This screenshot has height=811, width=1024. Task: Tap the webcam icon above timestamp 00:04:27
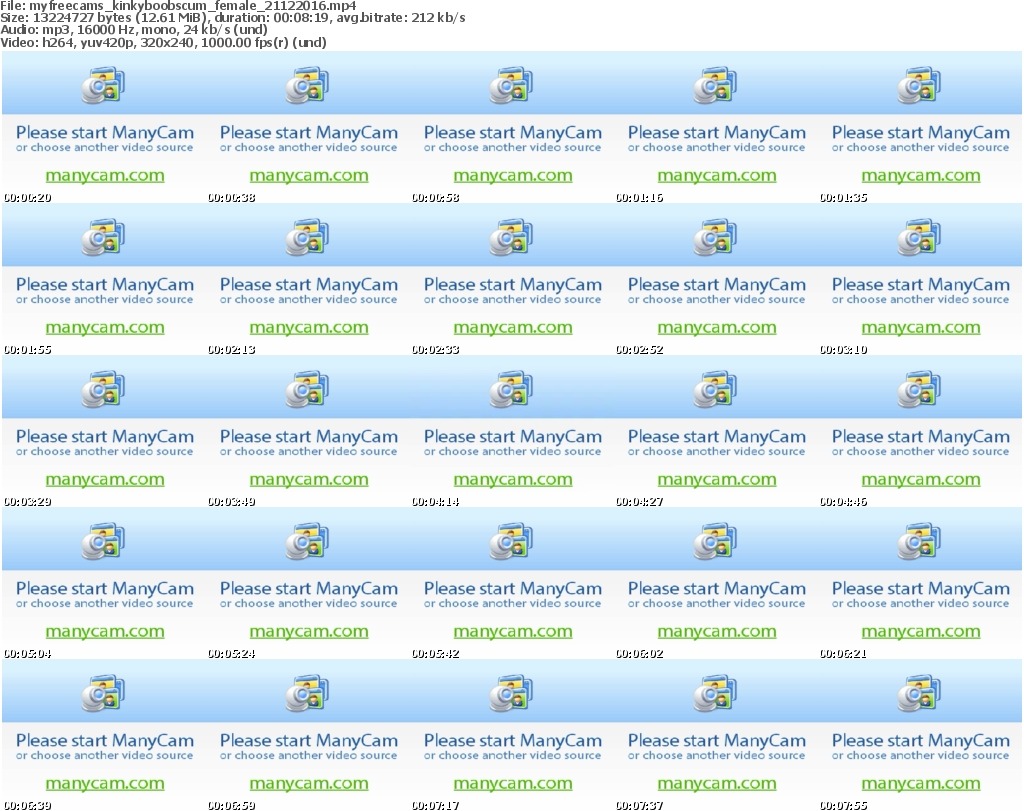click(715, 389)
